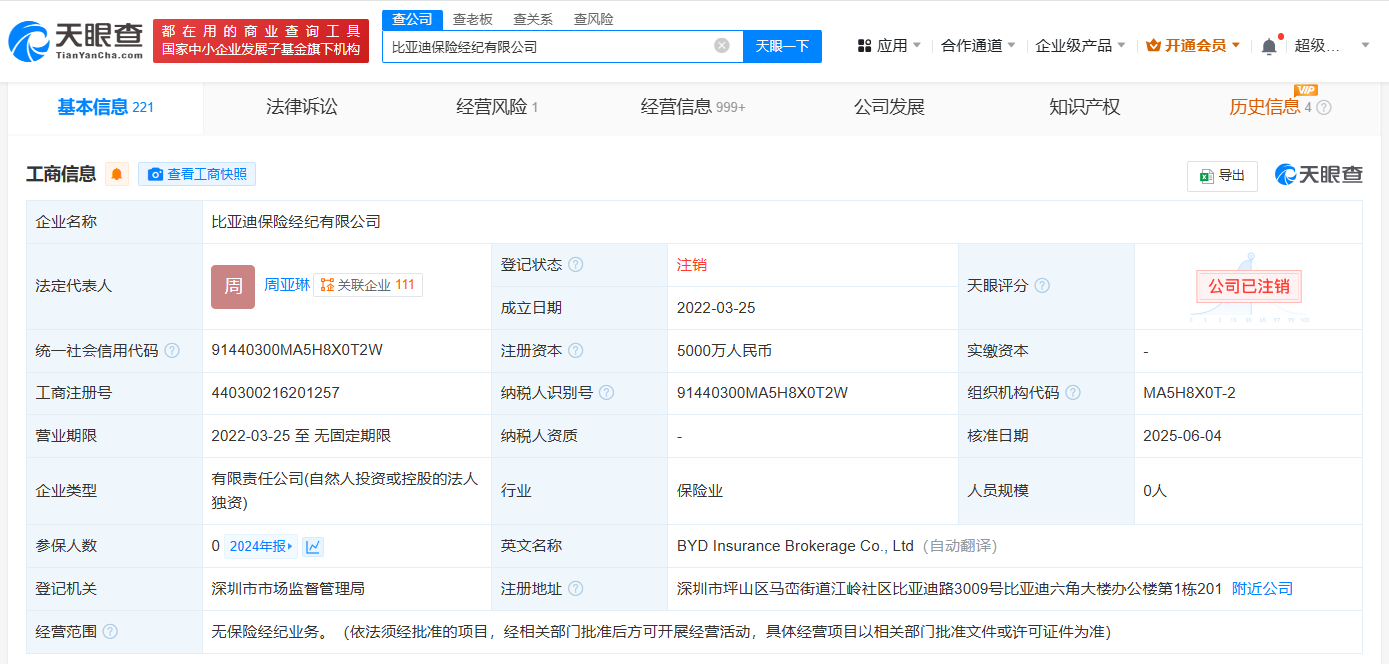
Task: Expand the 2024年报 year selector
Action: pyautogui.click(x=262, y=546)
